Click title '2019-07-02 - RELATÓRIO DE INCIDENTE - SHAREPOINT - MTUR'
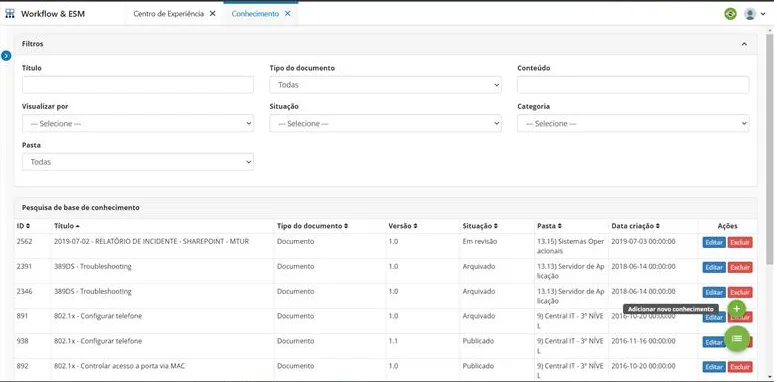This screenshot has width=777, height=382. [x=151, y=241]
